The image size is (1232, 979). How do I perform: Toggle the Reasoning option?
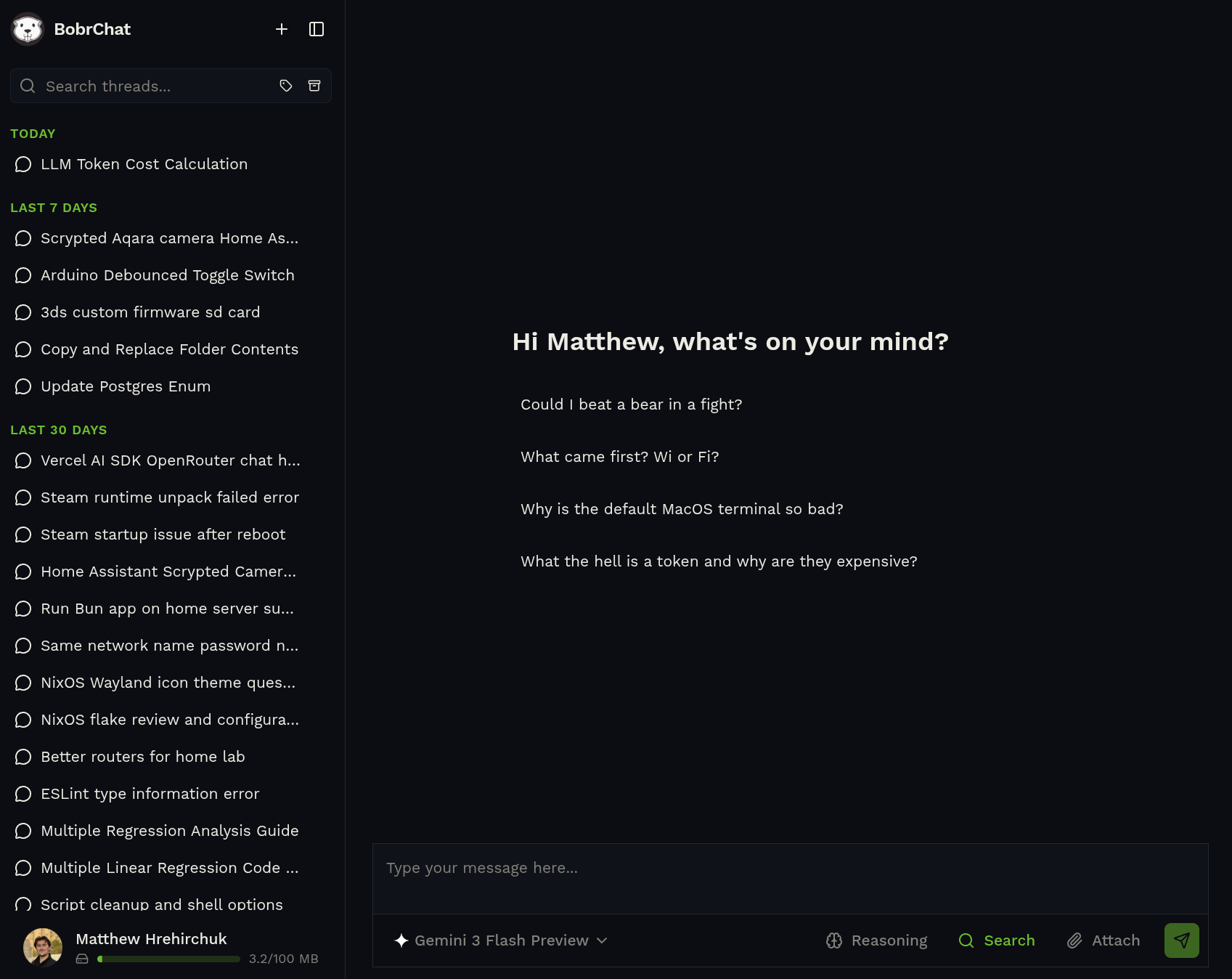pyautogui.click(x=877, y=941)
